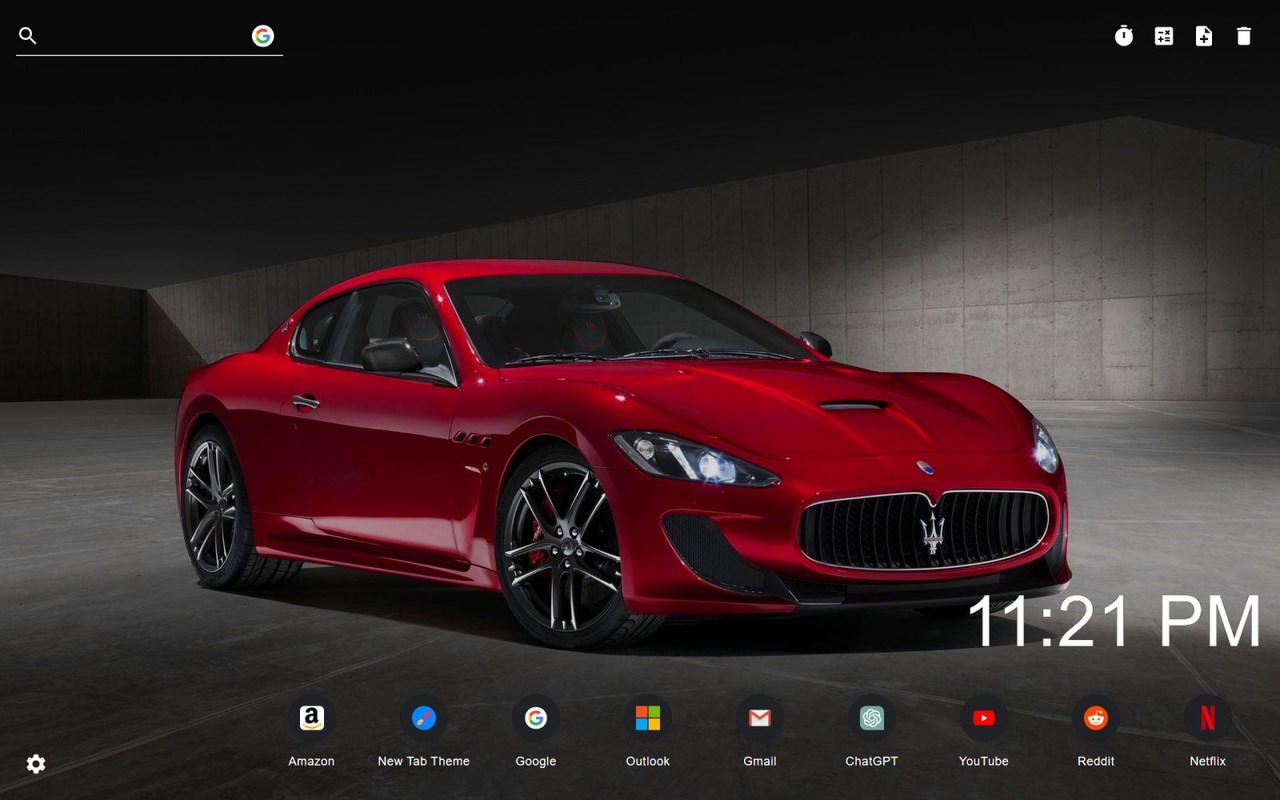Open the calculator tool

[x=1164, y=36]
